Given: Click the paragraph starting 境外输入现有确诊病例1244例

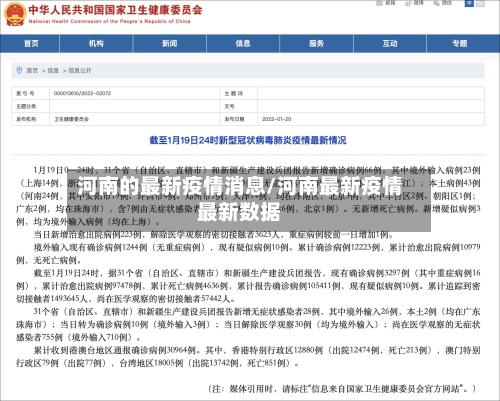Looking at the screenshot, I should pos(248,254).
